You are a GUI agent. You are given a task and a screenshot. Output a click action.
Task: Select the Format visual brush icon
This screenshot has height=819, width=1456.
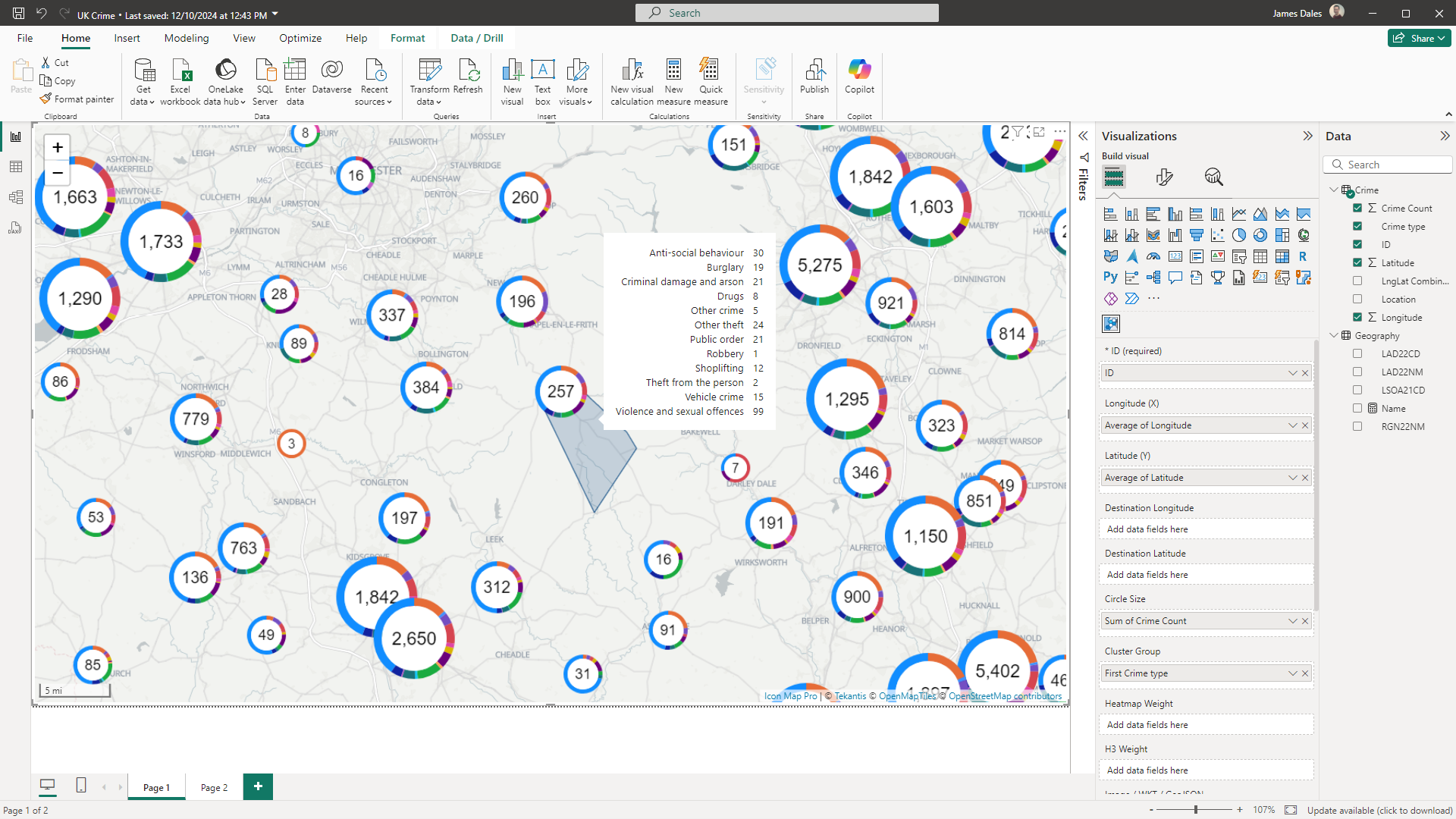(1164, 177)
